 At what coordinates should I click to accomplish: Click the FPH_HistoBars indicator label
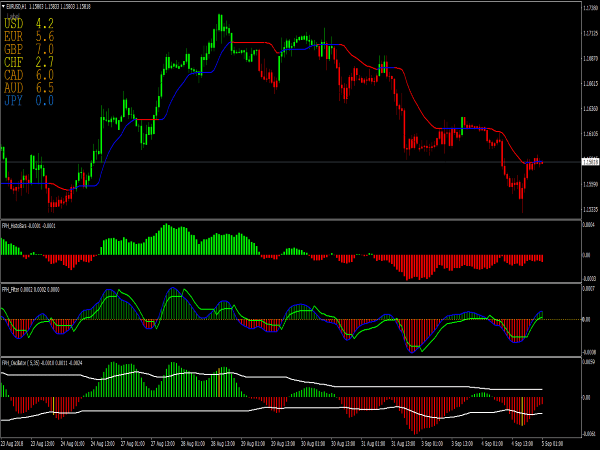coord(15,226)
